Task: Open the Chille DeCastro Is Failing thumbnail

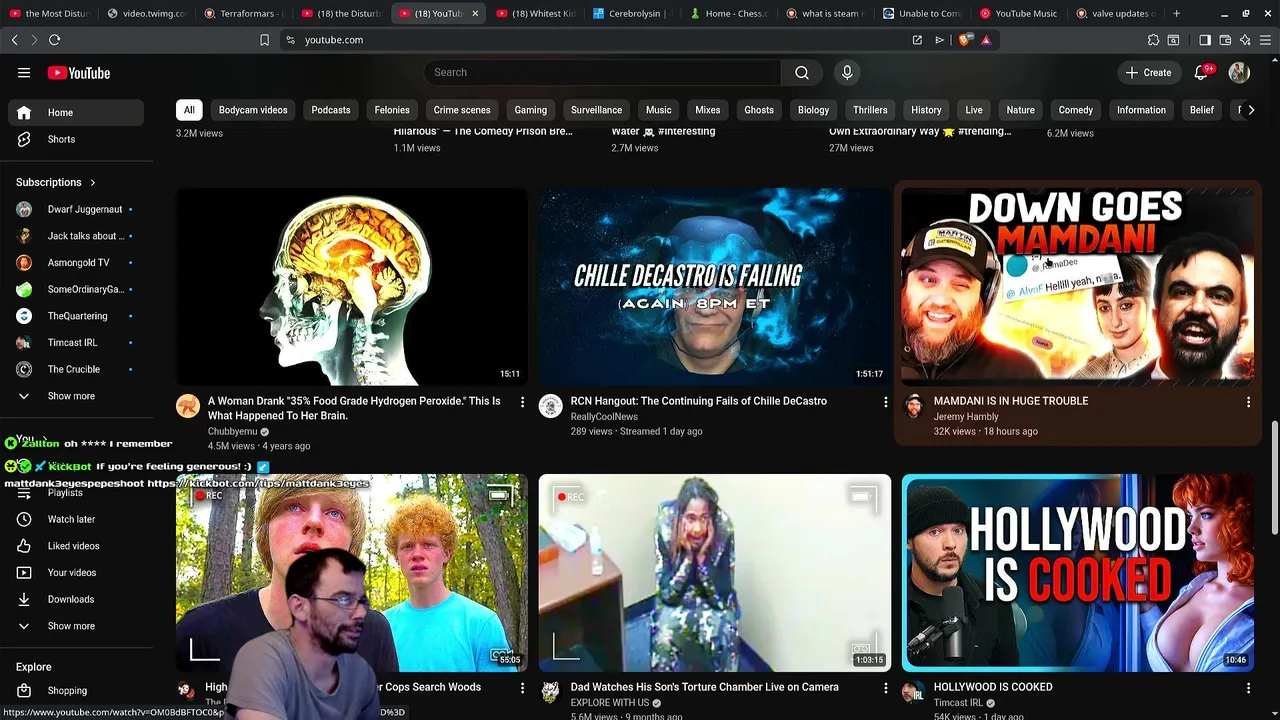Action: click(715, 287)
